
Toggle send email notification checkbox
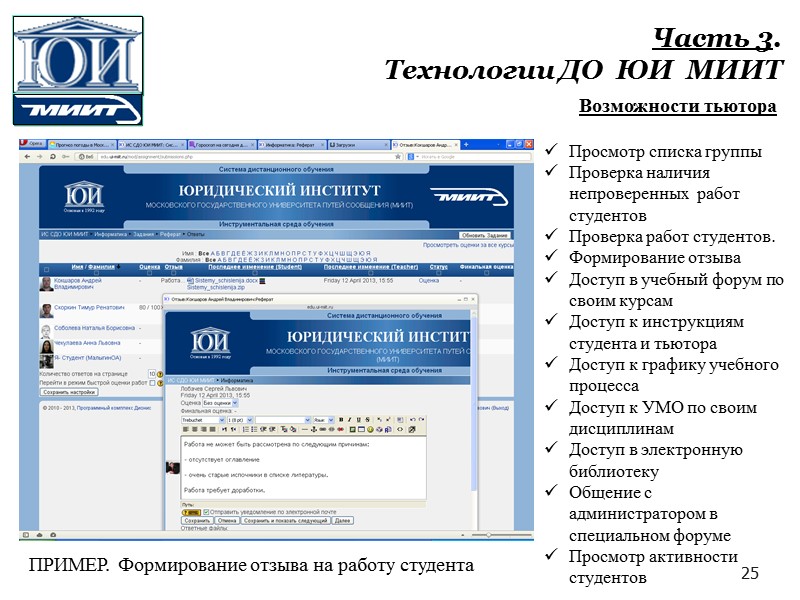click(x=206, y=512)
